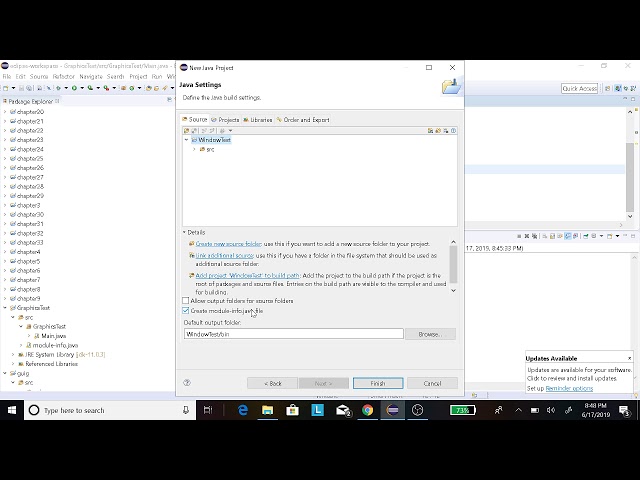Screen dimensions: 640x480
Task: Switch to the Projects tab
Action: pos(225,120)
